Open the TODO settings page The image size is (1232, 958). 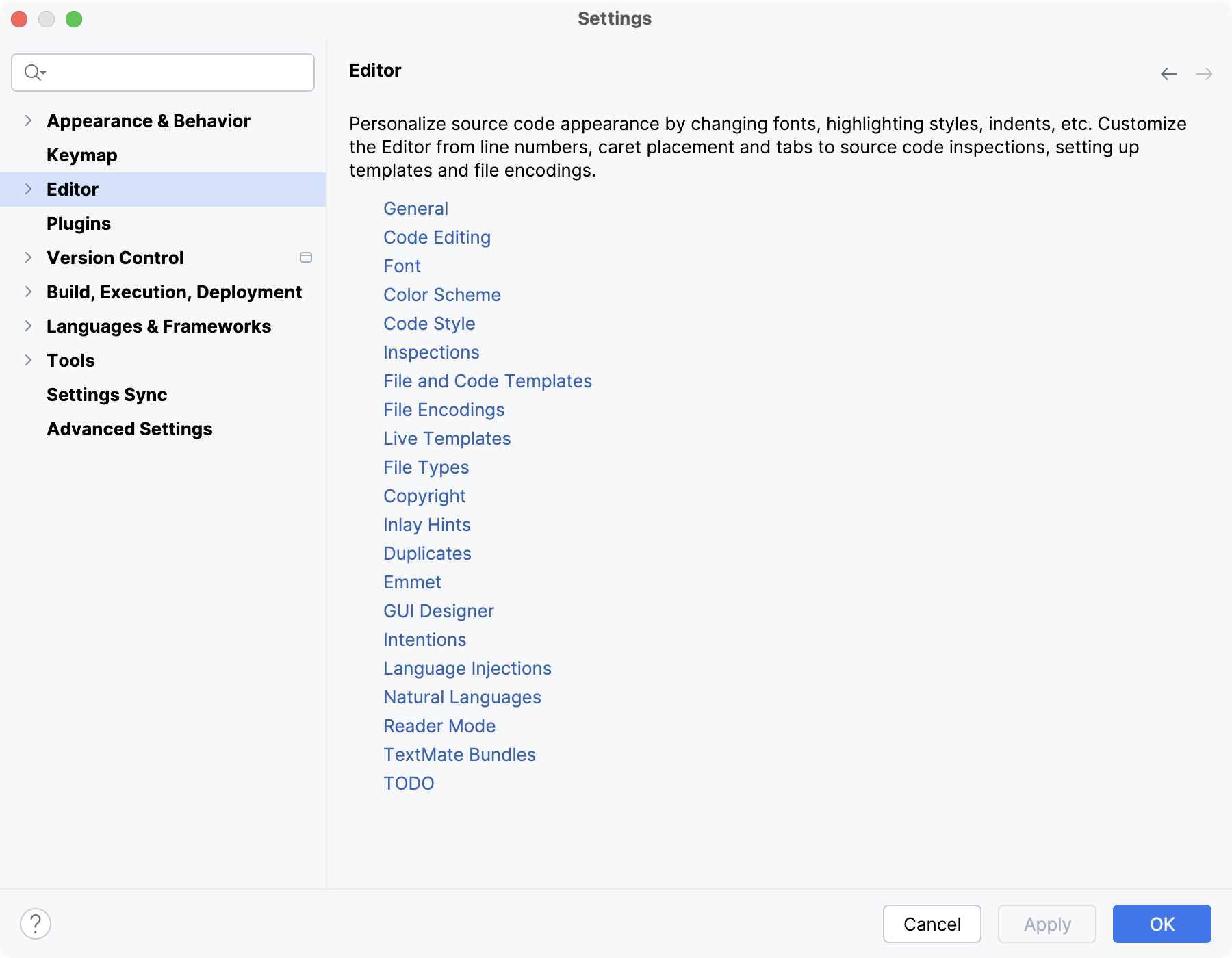point(409,783)
